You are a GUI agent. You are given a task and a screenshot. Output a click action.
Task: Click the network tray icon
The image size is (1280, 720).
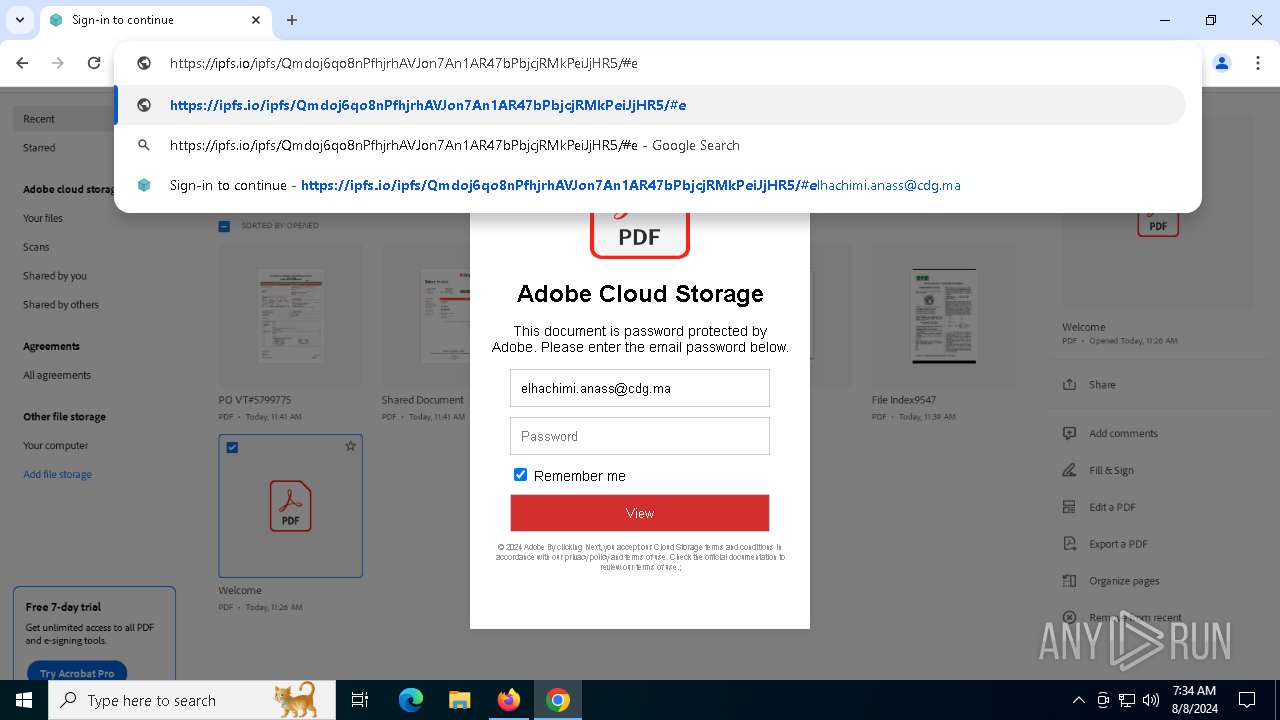pyautogui.click(x=1127, y=700)
